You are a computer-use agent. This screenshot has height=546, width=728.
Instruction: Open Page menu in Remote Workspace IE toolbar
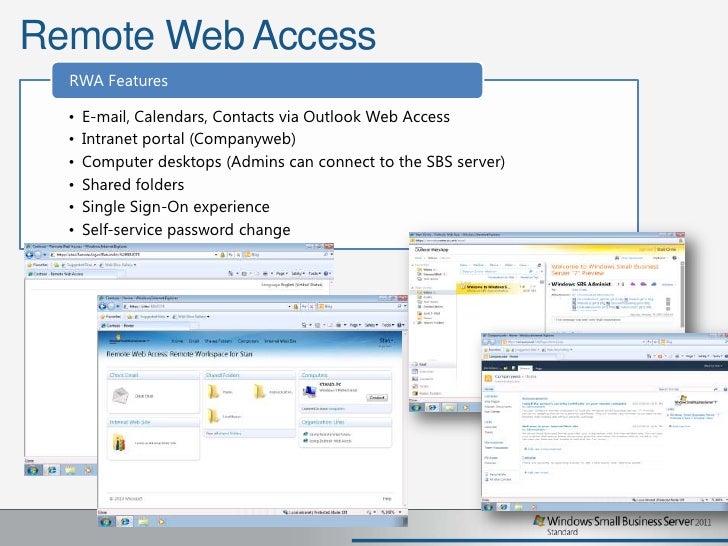click(x=354, y=325)
